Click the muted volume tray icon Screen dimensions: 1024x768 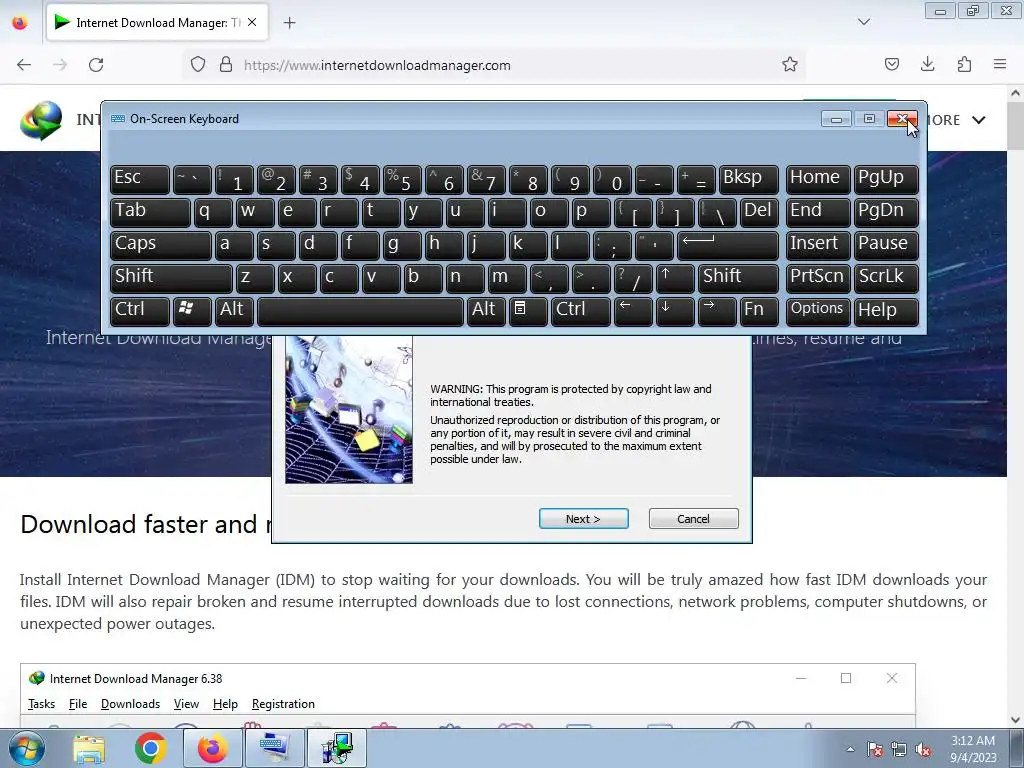[x=923, y=749]
